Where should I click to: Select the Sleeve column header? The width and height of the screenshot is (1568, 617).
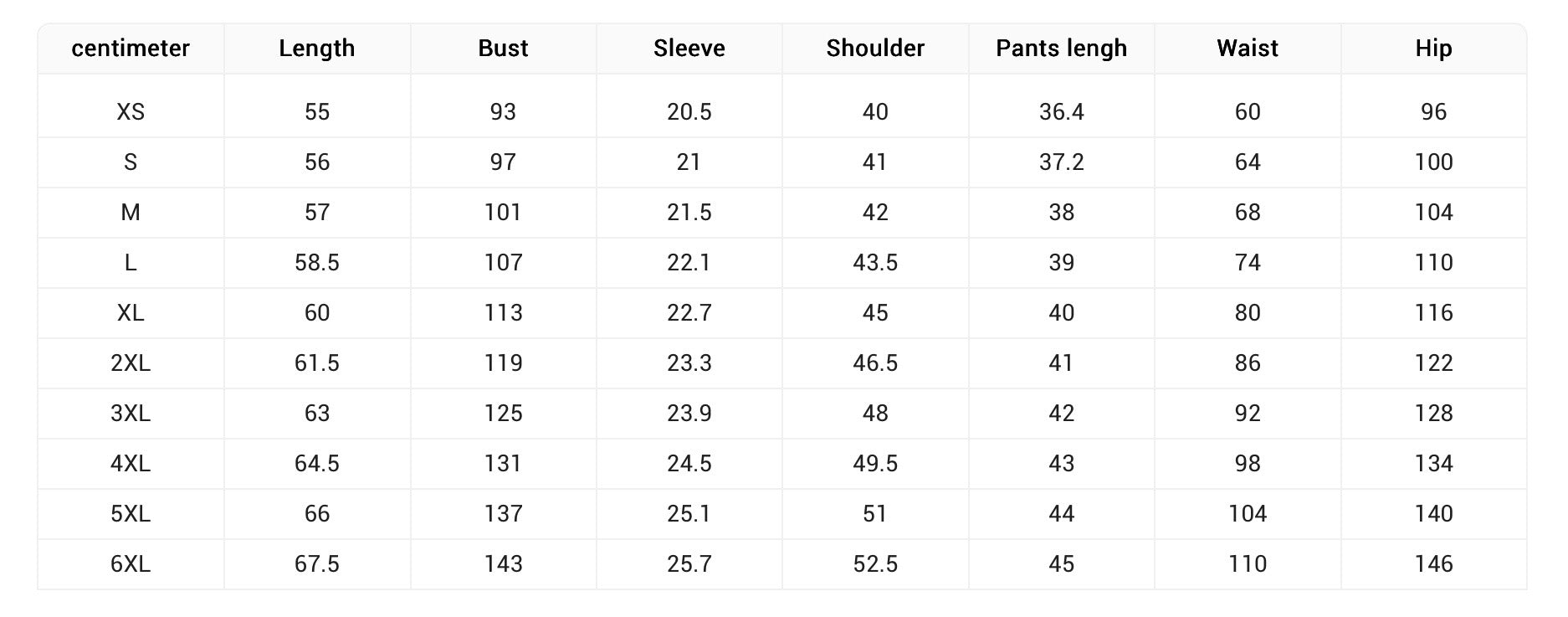pyautogui.click(x=689, y=49)
